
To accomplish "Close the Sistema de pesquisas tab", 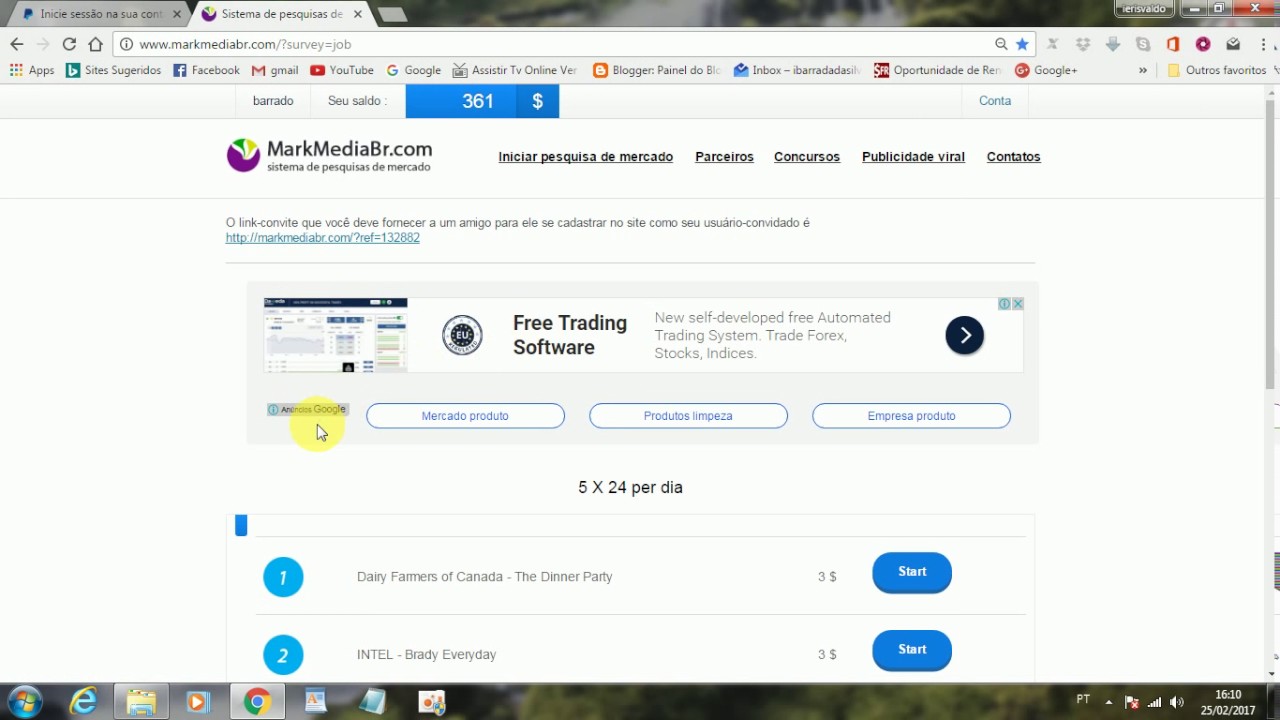I will (358, 14).
